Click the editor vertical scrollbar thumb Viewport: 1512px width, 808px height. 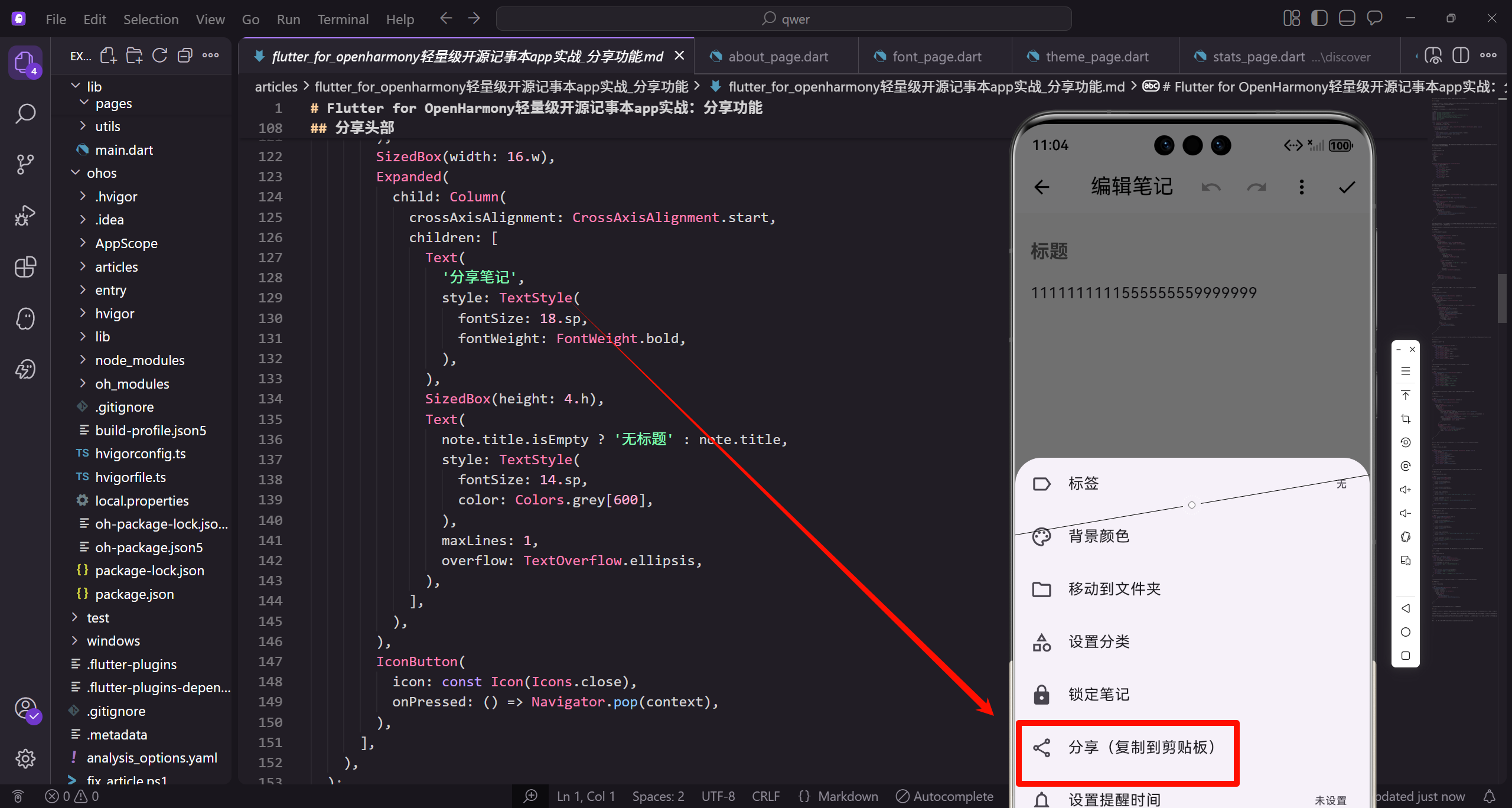(x=1501, y=298)
